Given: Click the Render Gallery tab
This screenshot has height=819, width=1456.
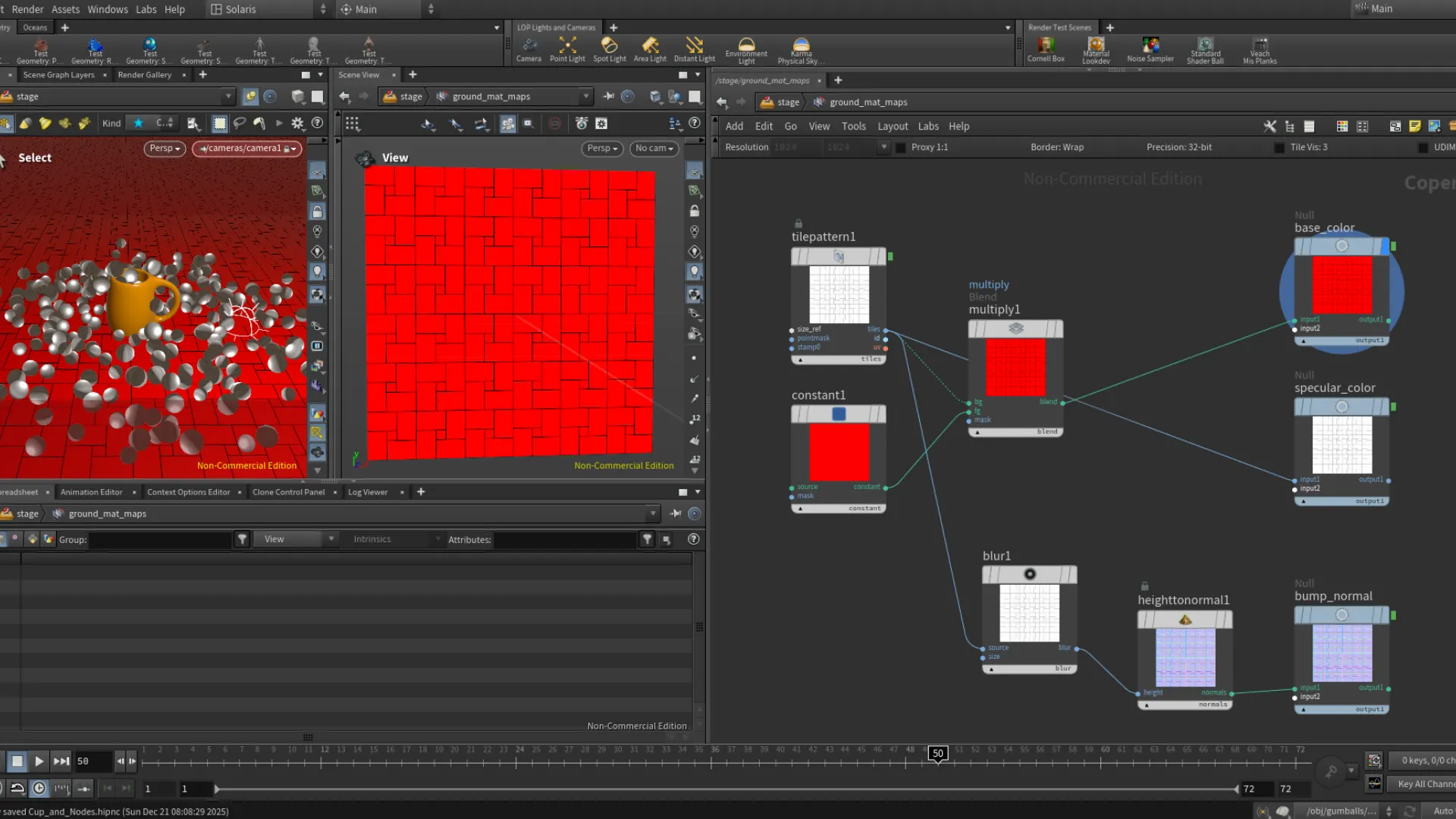Looking at the screenshot, I should click(144, 74).
